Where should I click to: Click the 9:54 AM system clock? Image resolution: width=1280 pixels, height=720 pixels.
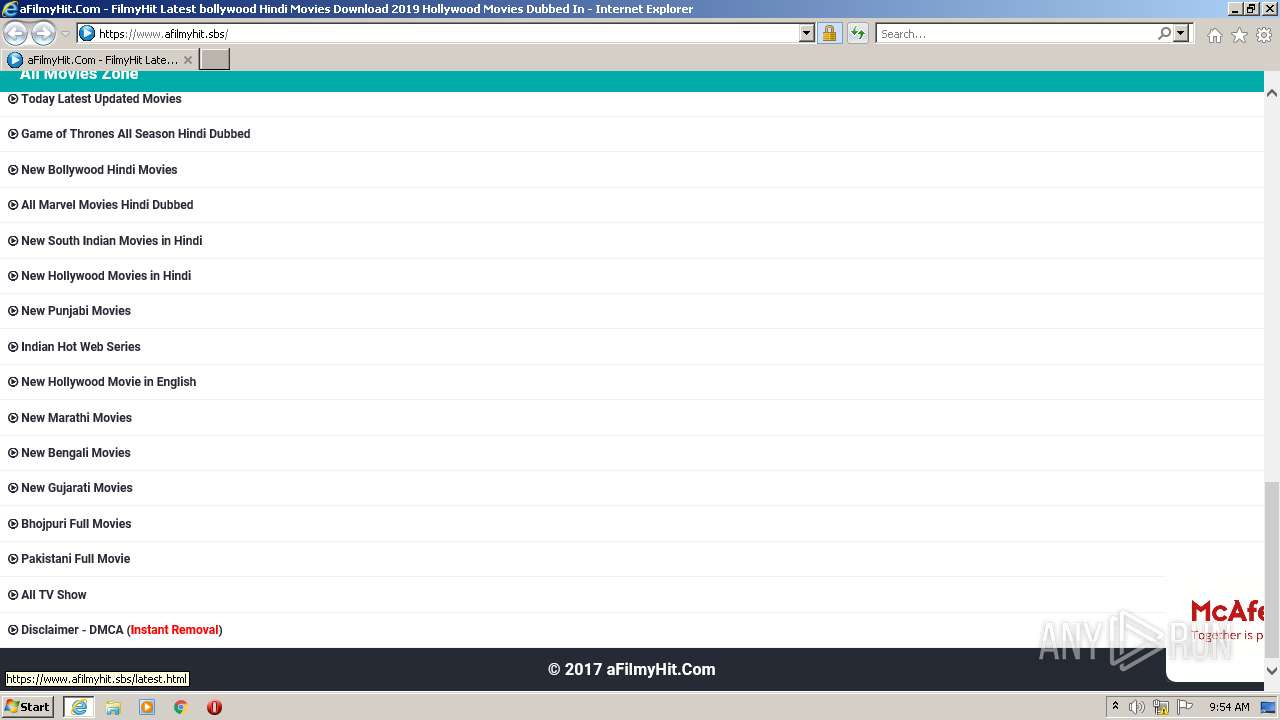click(x=1229, y=707)
